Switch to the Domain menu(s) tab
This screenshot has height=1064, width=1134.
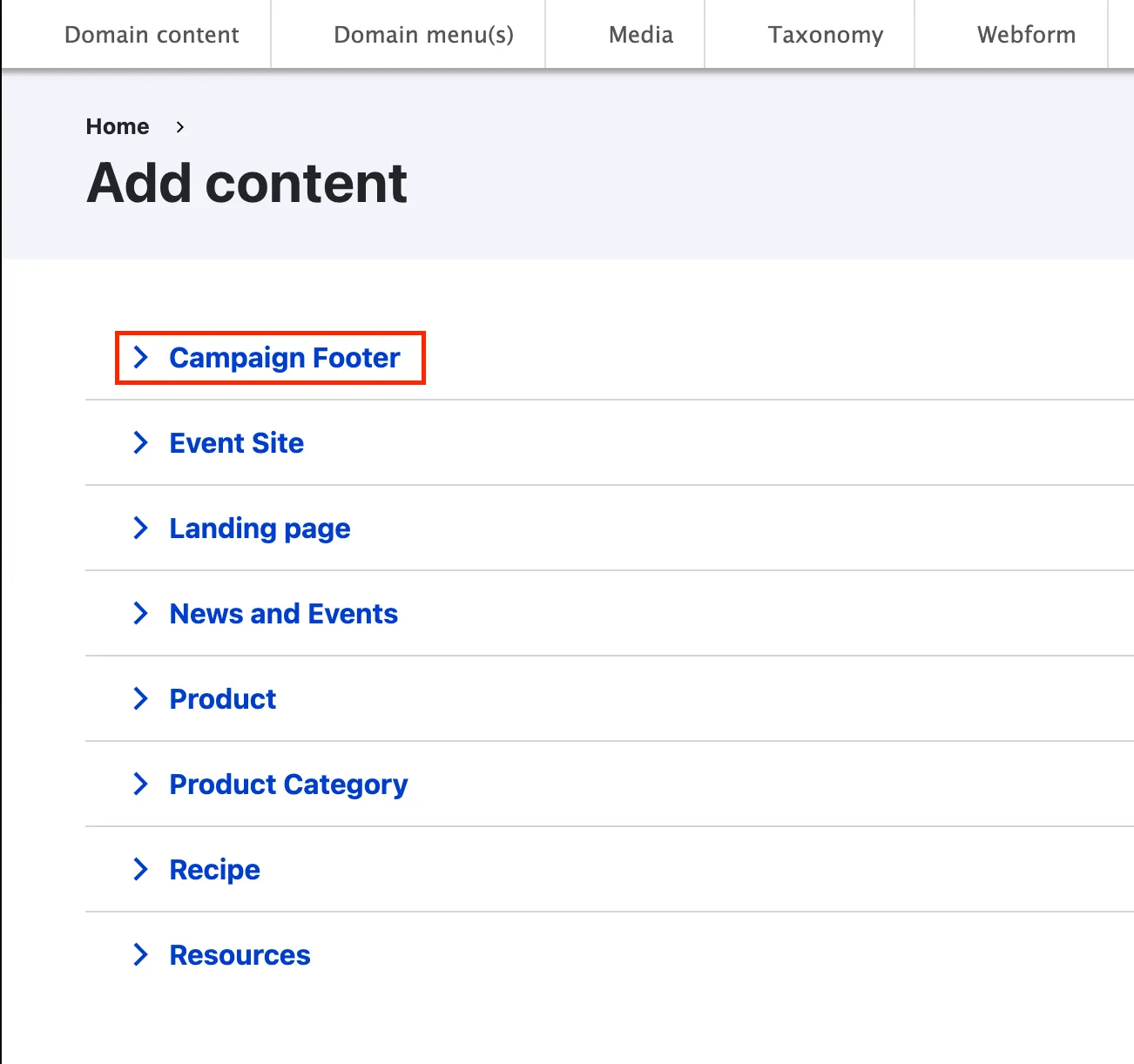[423, 35]
